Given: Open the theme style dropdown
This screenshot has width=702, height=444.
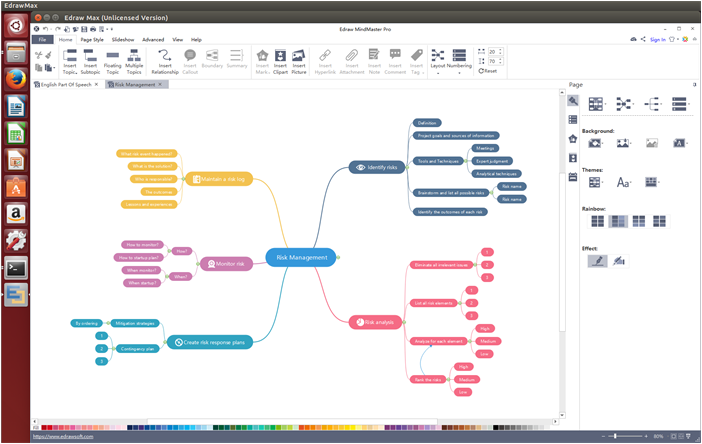Looking at the screenshot, I should (x=595, y=182).
